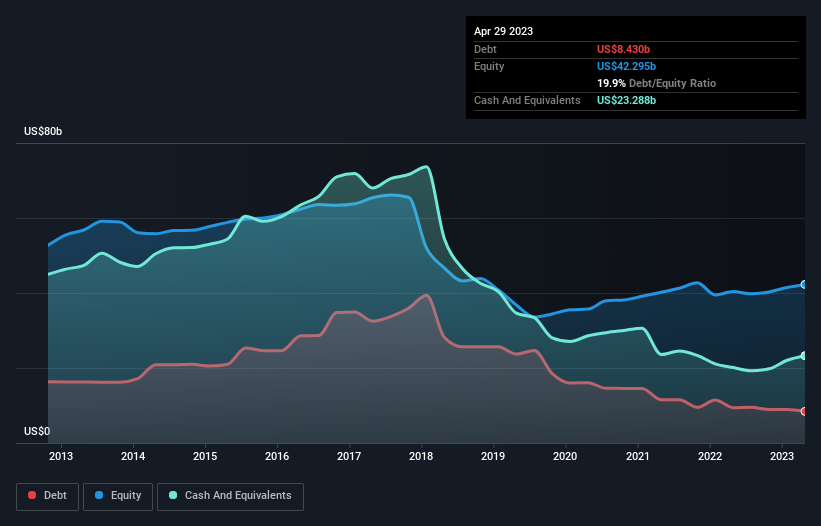
Task: Select the 2013 x-axis label
Action: (61, 456)
